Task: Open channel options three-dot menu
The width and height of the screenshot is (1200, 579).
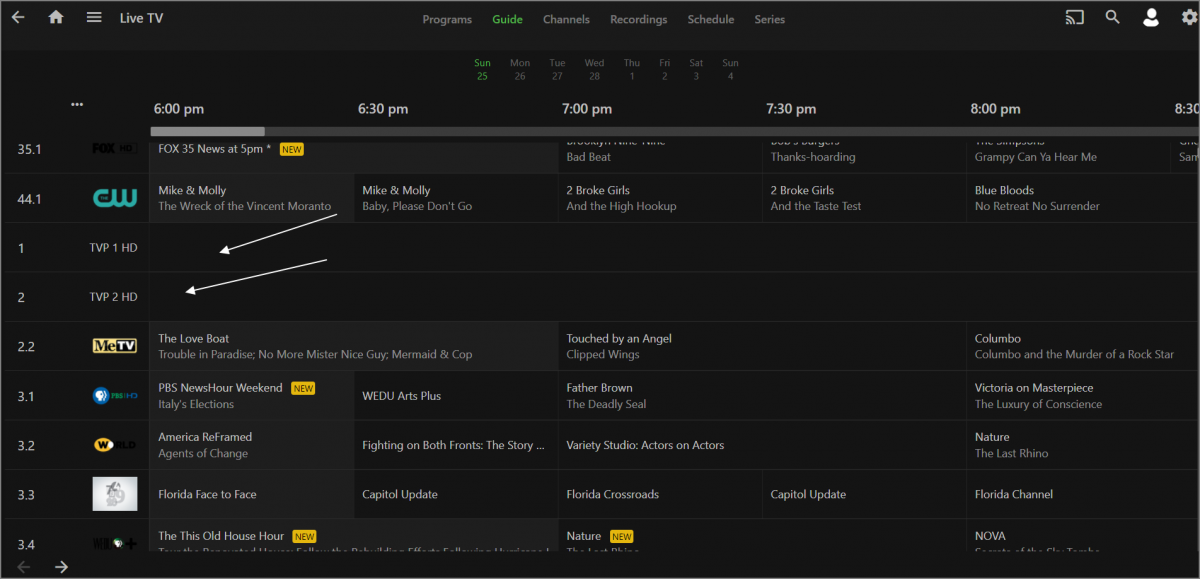Action: [x=77, y=105]
